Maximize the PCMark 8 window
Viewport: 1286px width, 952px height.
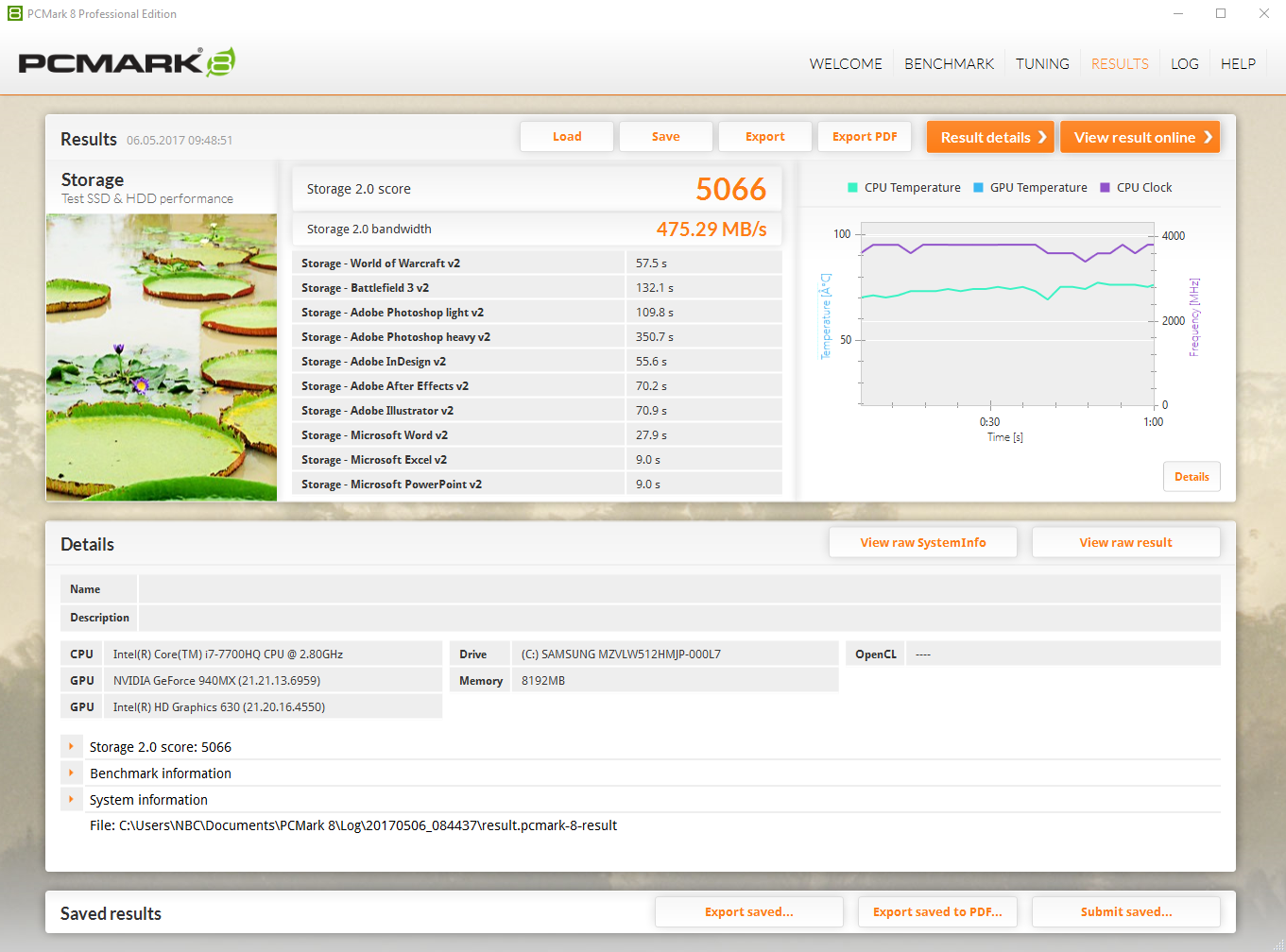(1221, 13)
